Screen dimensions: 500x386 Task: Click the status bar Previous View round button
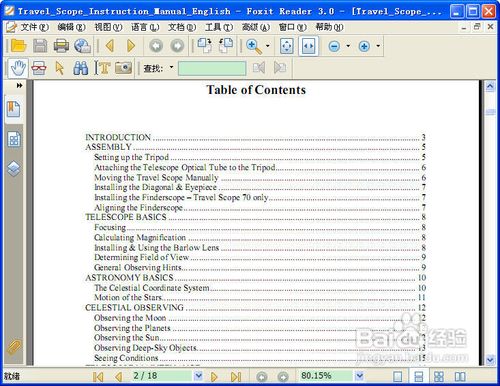coord(262,377)
